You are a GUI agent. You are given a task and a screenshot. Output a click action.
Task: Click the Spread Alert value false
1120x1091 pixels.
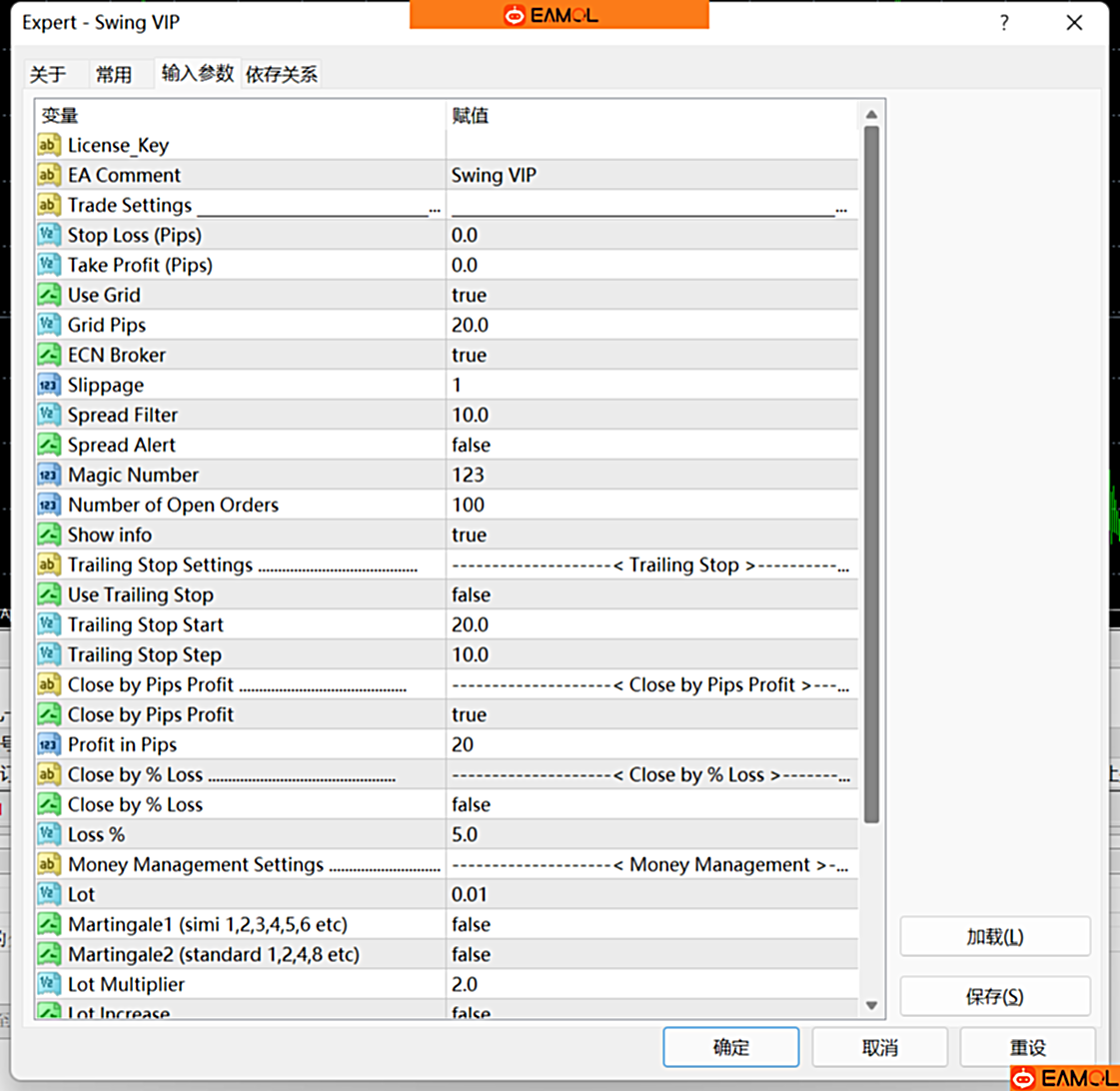tap(471, 446)
